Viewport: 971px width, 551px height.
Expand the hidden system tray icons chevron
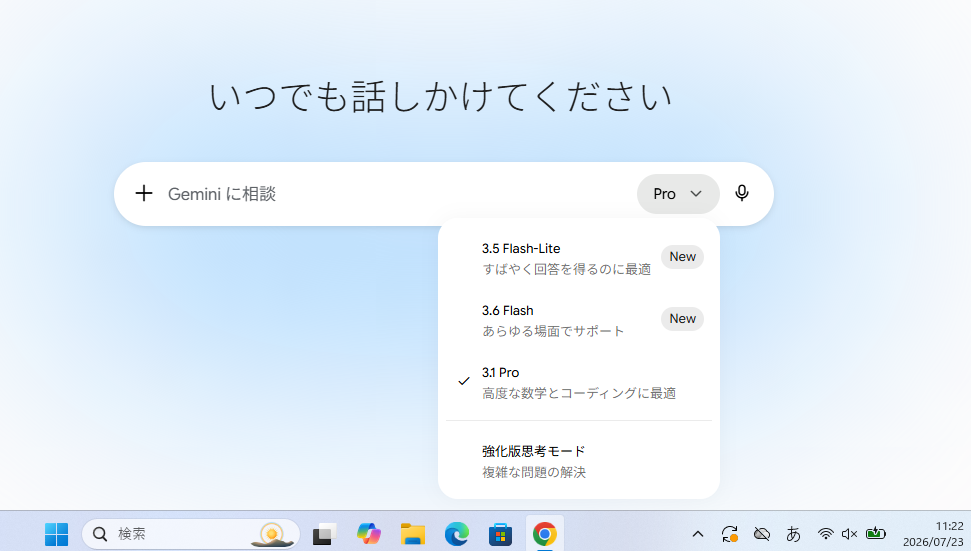pyautogui.click(x=698, y=534)
